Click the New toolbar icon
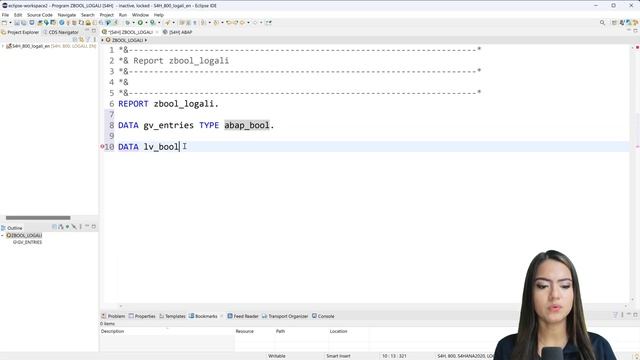 4,23
